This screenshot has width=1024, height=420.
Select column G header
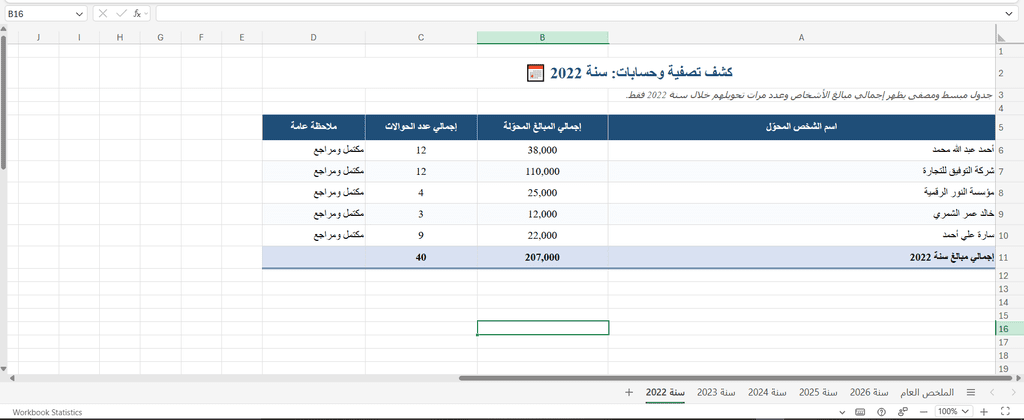coord(161,38)
